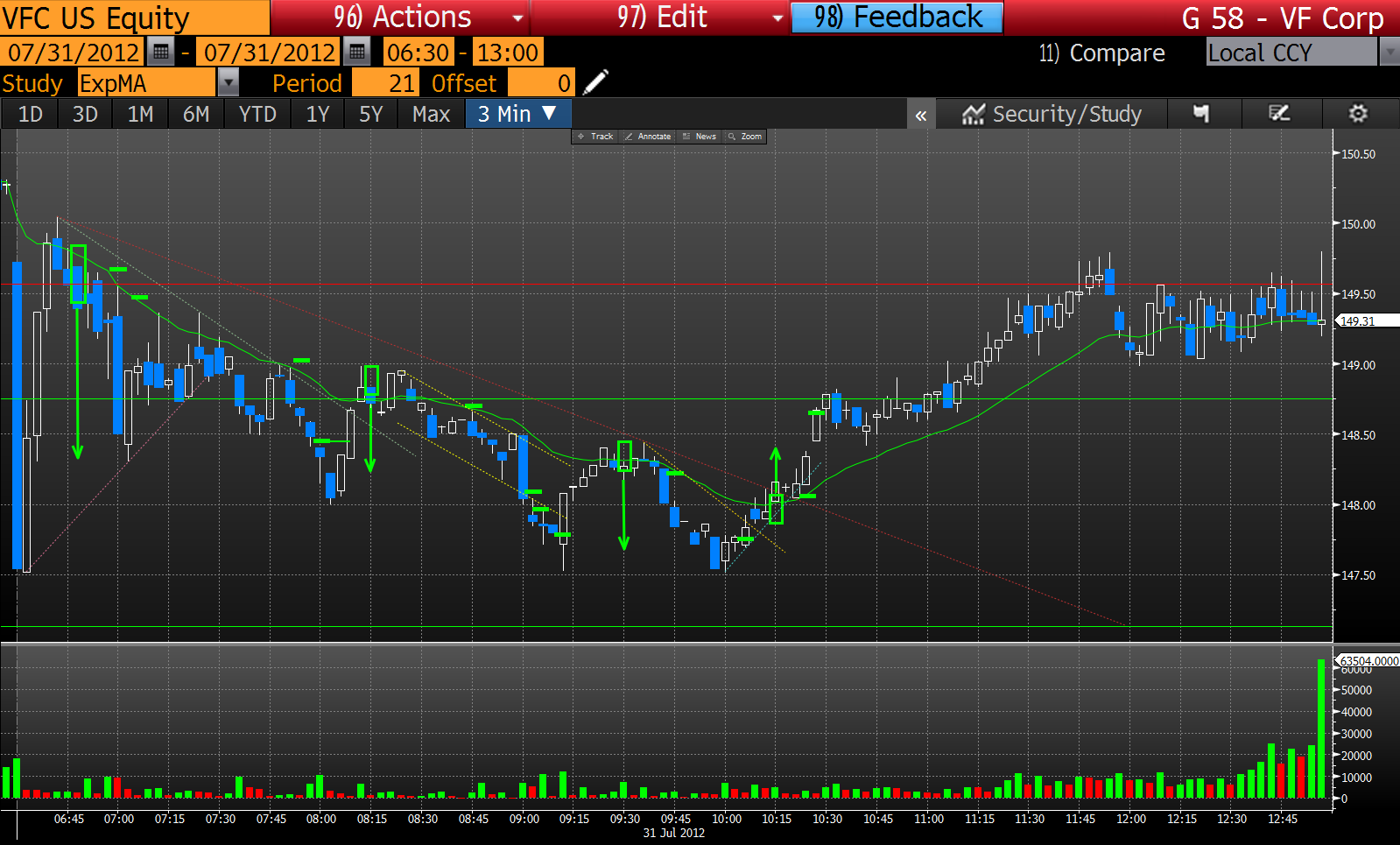Screen dimensions: 1400x845
Task: Choose the YTD range tab
Action: click(x=257, y=114)
